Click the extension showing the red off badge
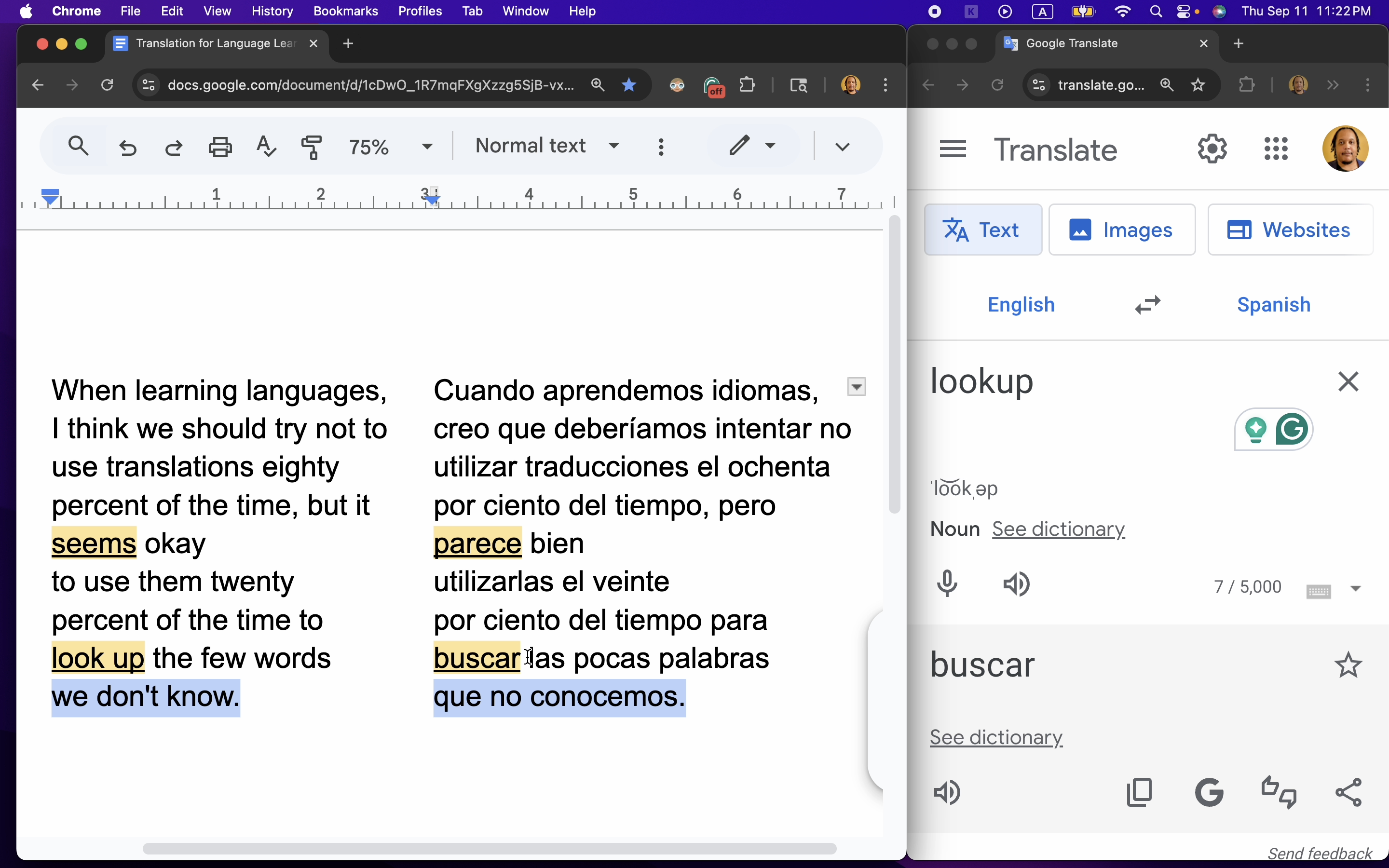Image resolution: width=1389 pixels, height=868 pixels. click(713, 86)
